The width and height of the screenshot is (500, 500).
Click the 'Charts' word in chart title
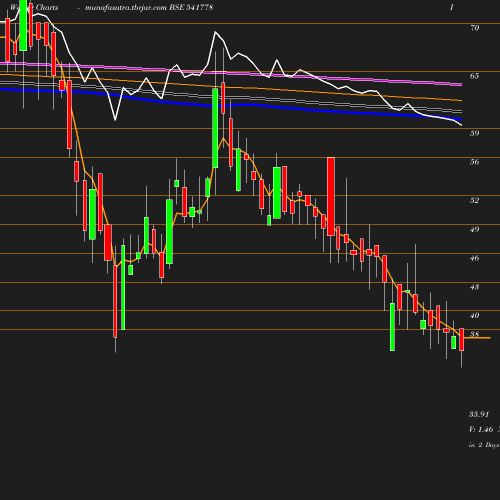click(x=47, y=7)
